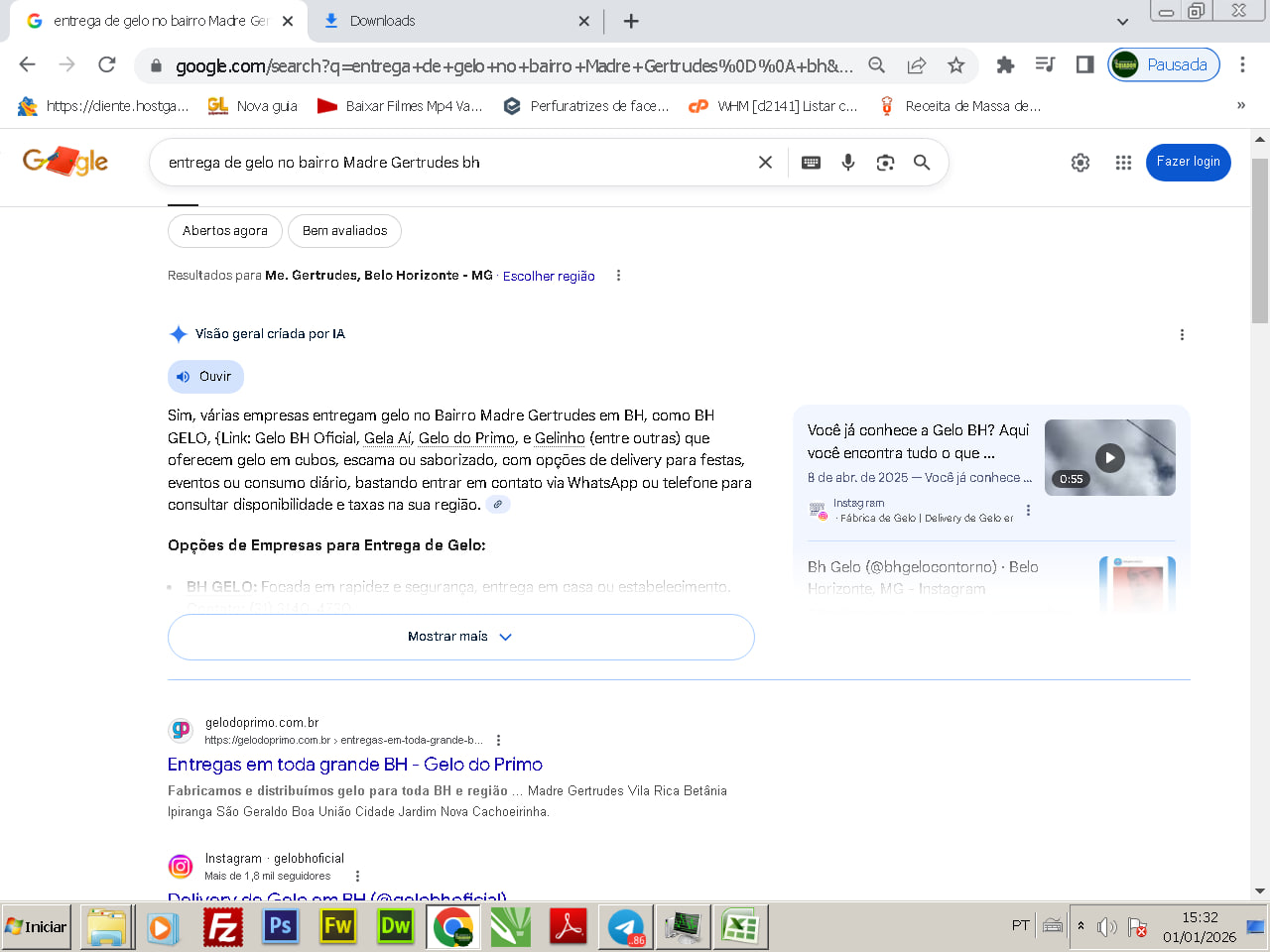This screenshot has height=952, width=1270.
Task: Clear the search box text
Action: coord(765,163)
